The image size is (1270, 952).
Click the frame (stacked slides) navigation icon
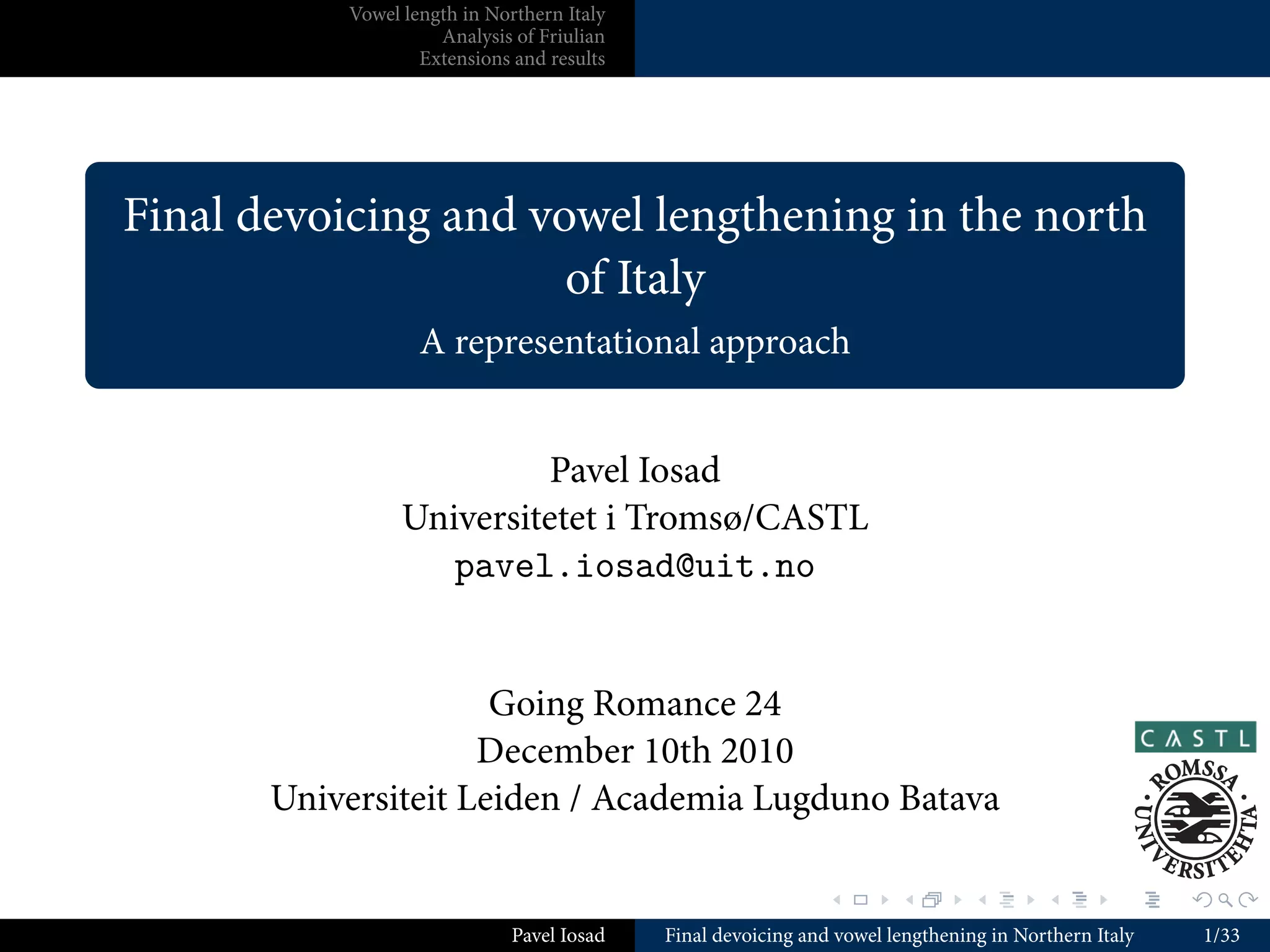coord(932,900)
